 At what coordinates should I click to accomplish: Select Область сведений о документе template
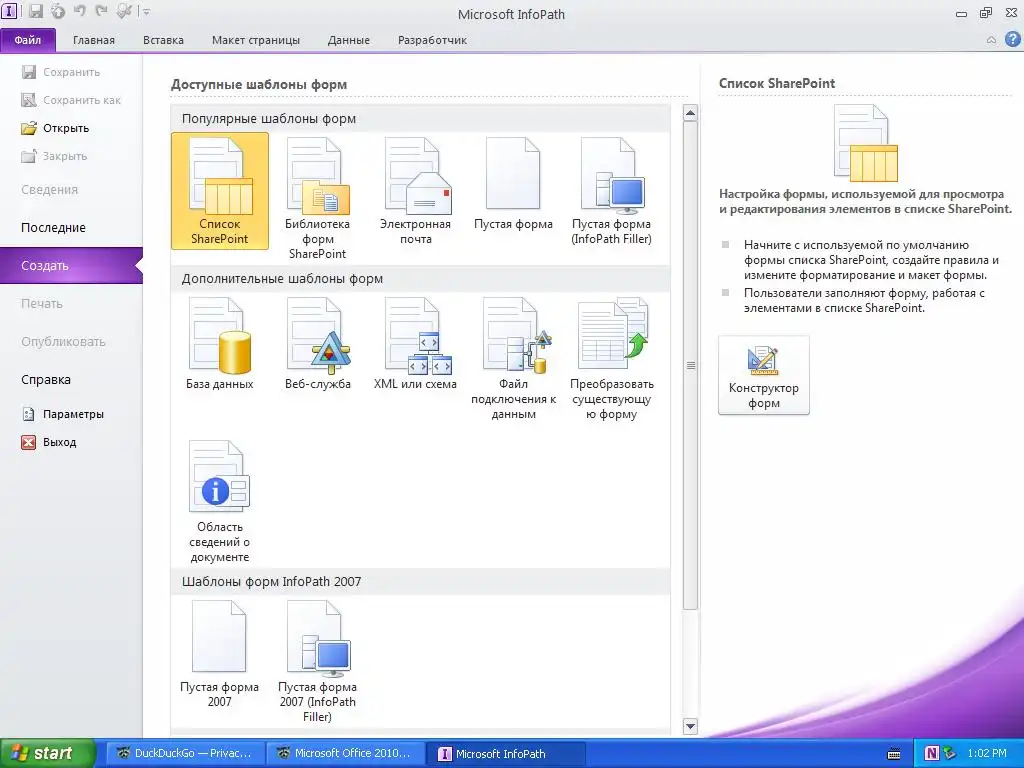(219, 501)
